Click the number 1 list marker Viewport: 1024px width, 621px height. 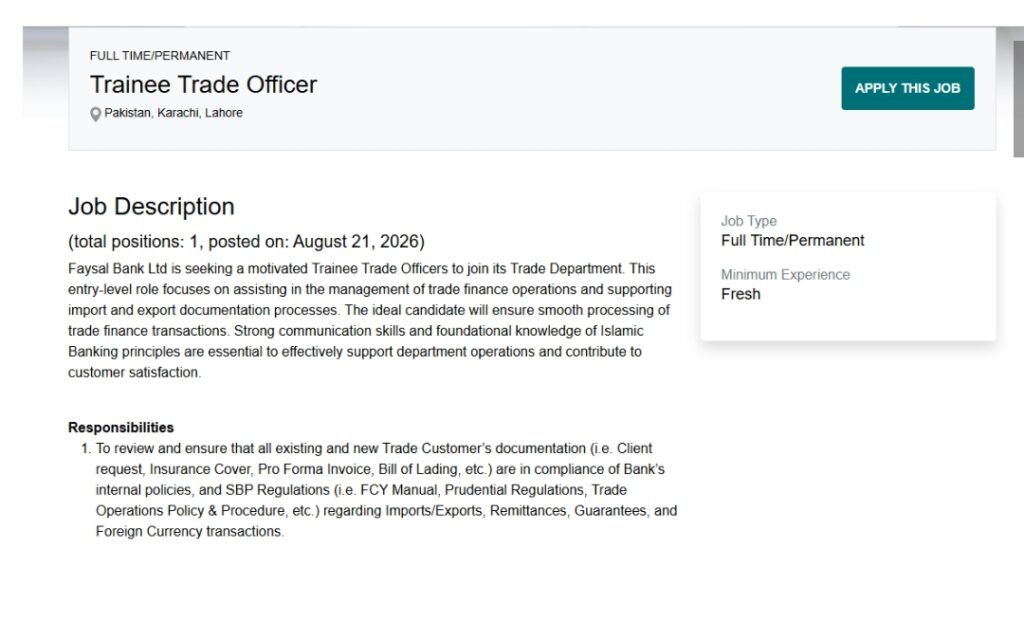(85, 449)
